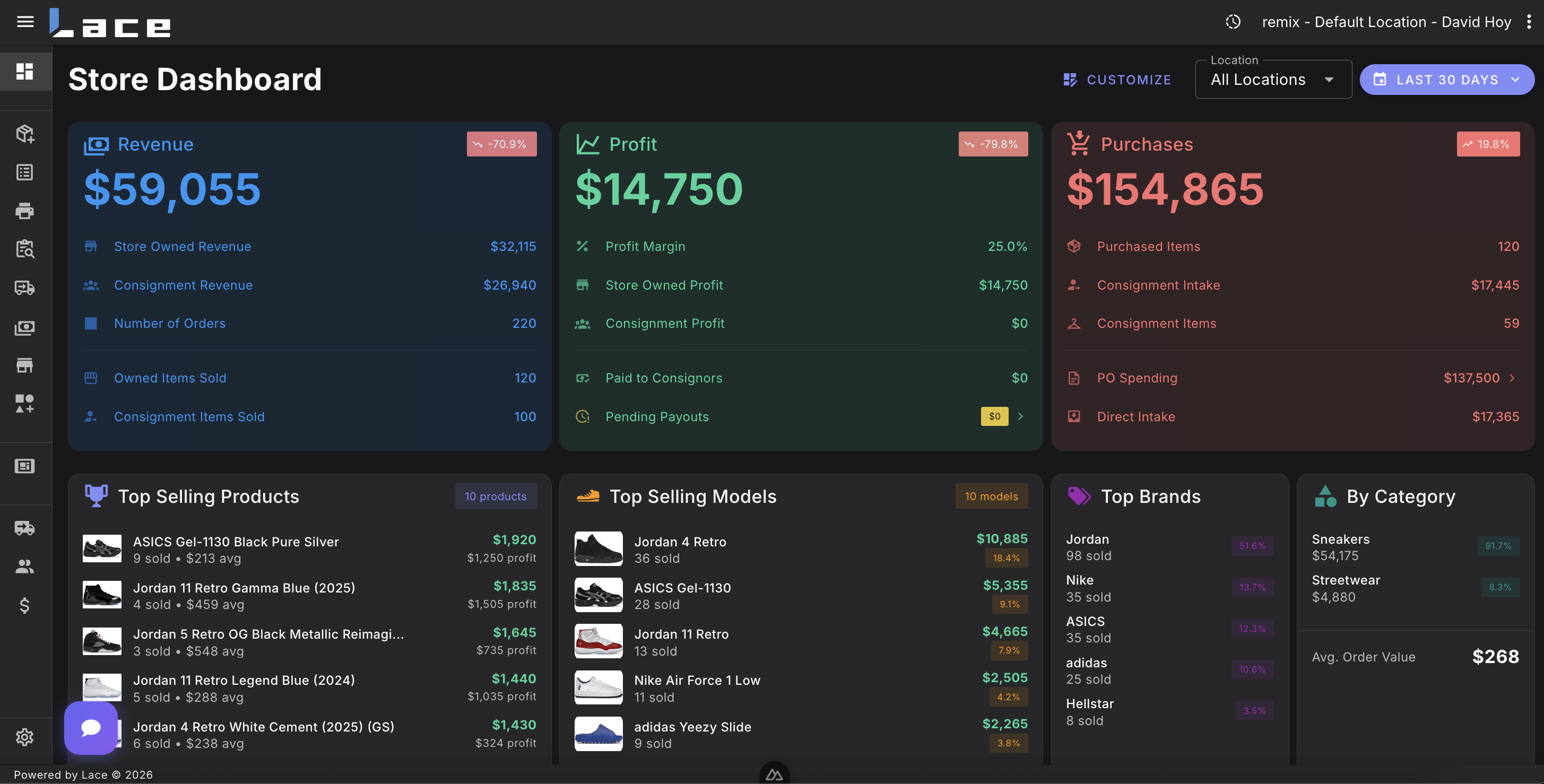Open Jordan 11 Retro Gamma Blue thumbnail
1544x784 pixels.
102,595
